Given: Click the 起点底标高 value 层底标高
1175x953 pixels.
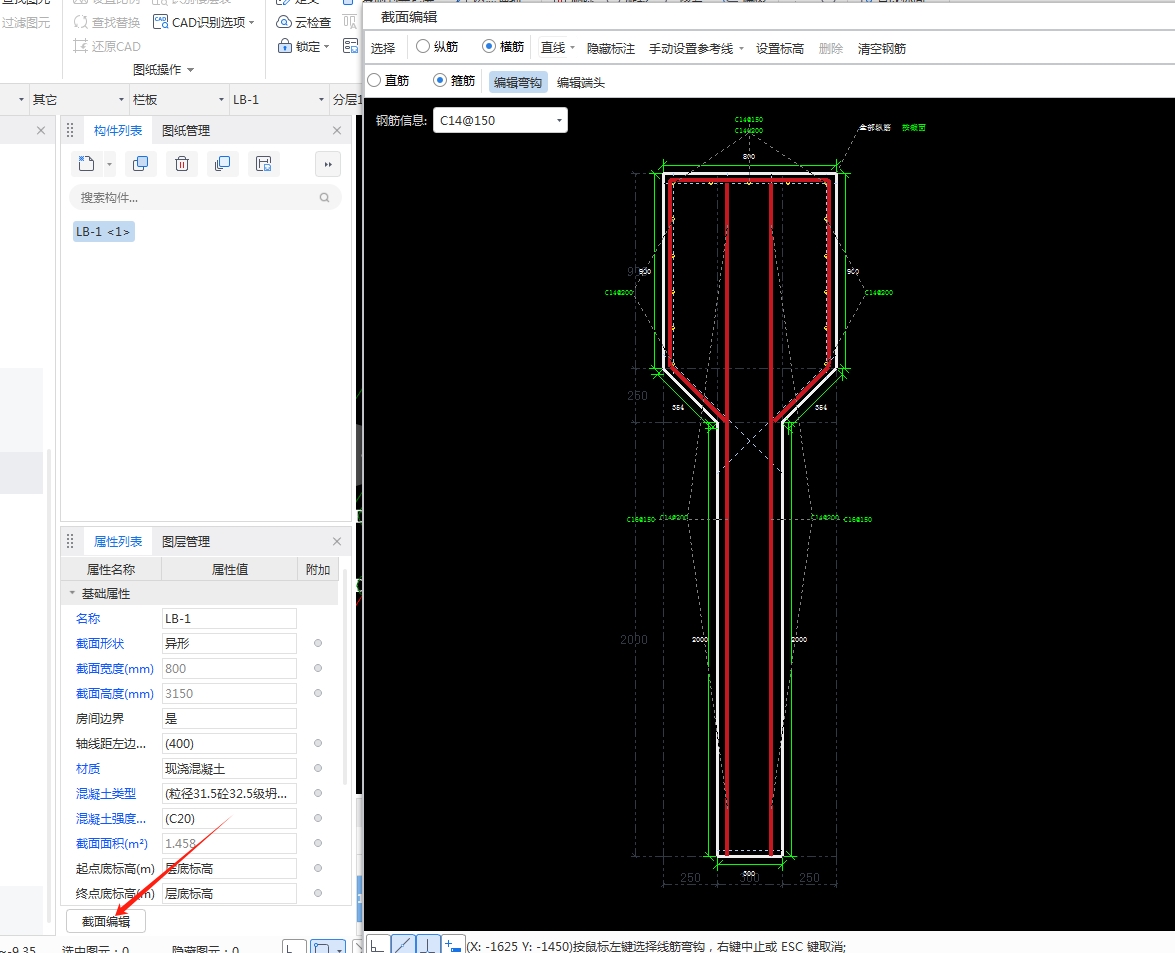Looking at the screenshot, I should click(229, 868).
